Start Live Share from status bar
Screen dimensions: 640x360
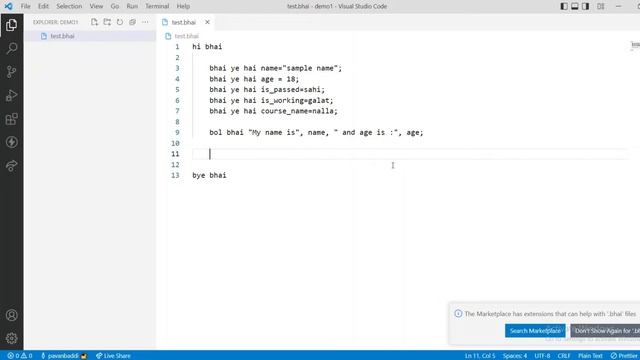click(113, 356)
